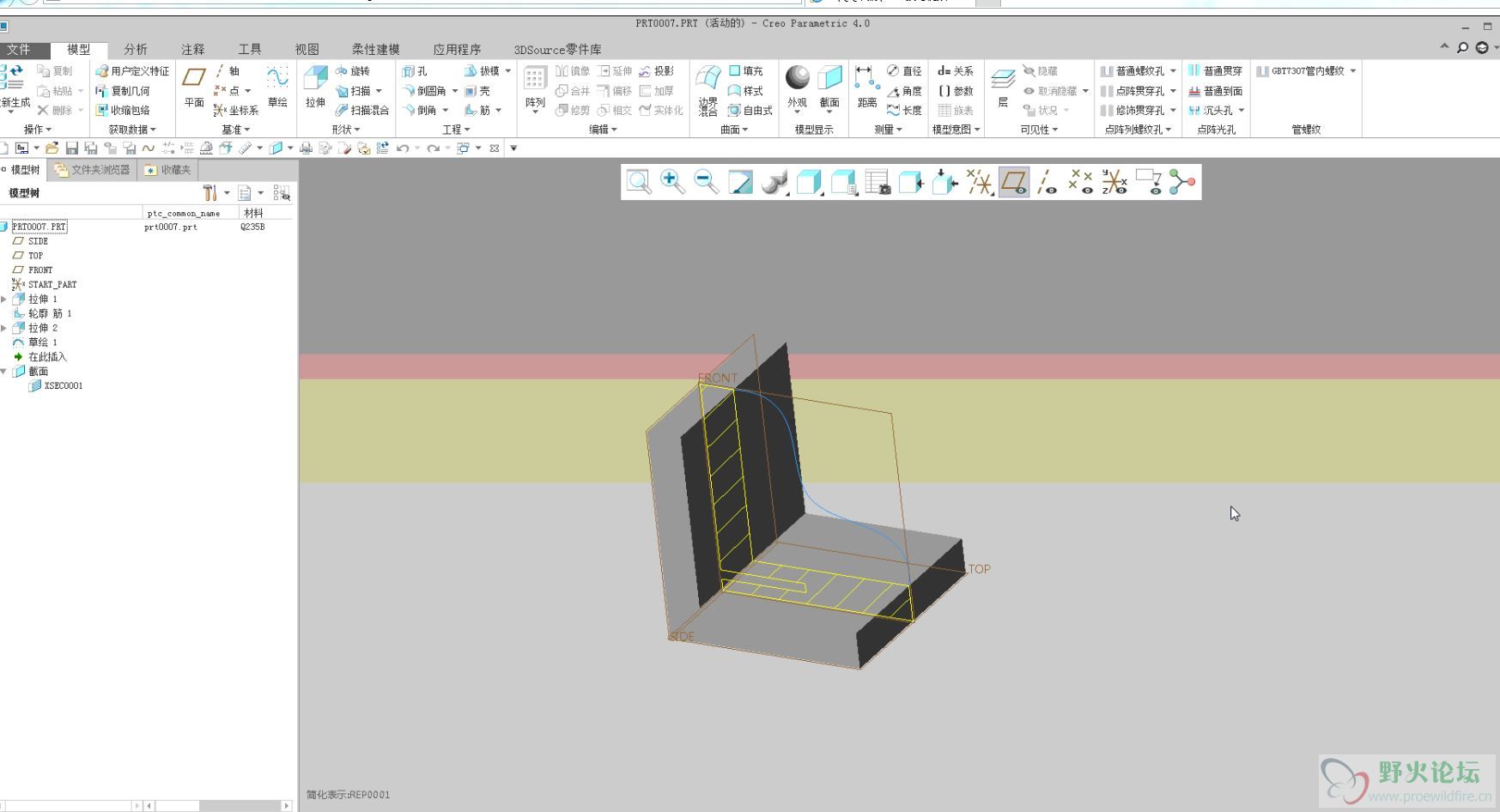Toggle coordinate system display in graphics toolbar
Viewport: 1500px width, 812px height.
(x=1114, y=182)
